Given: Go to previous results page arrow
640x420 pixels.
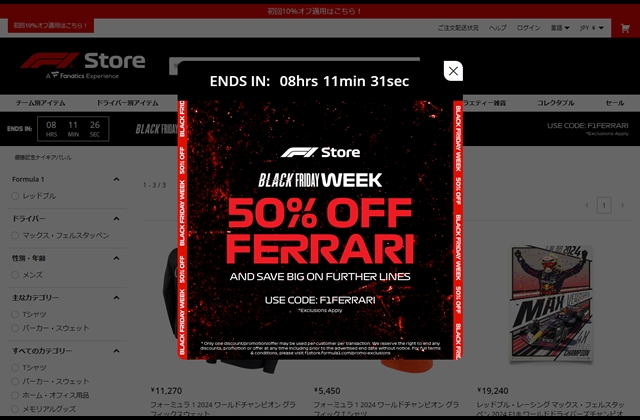Looking at the screenshot, I should click(587, 205).
